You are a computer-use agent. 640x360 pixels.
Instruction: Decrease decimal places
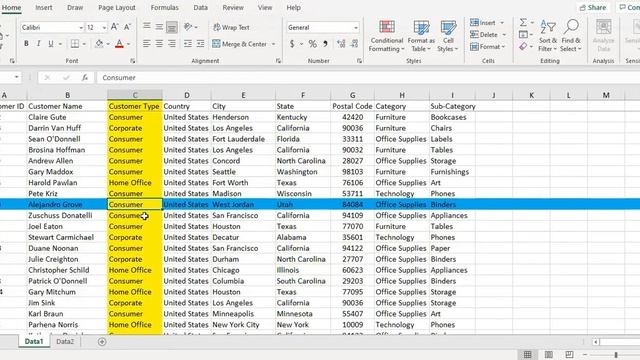tap(354, 44)
